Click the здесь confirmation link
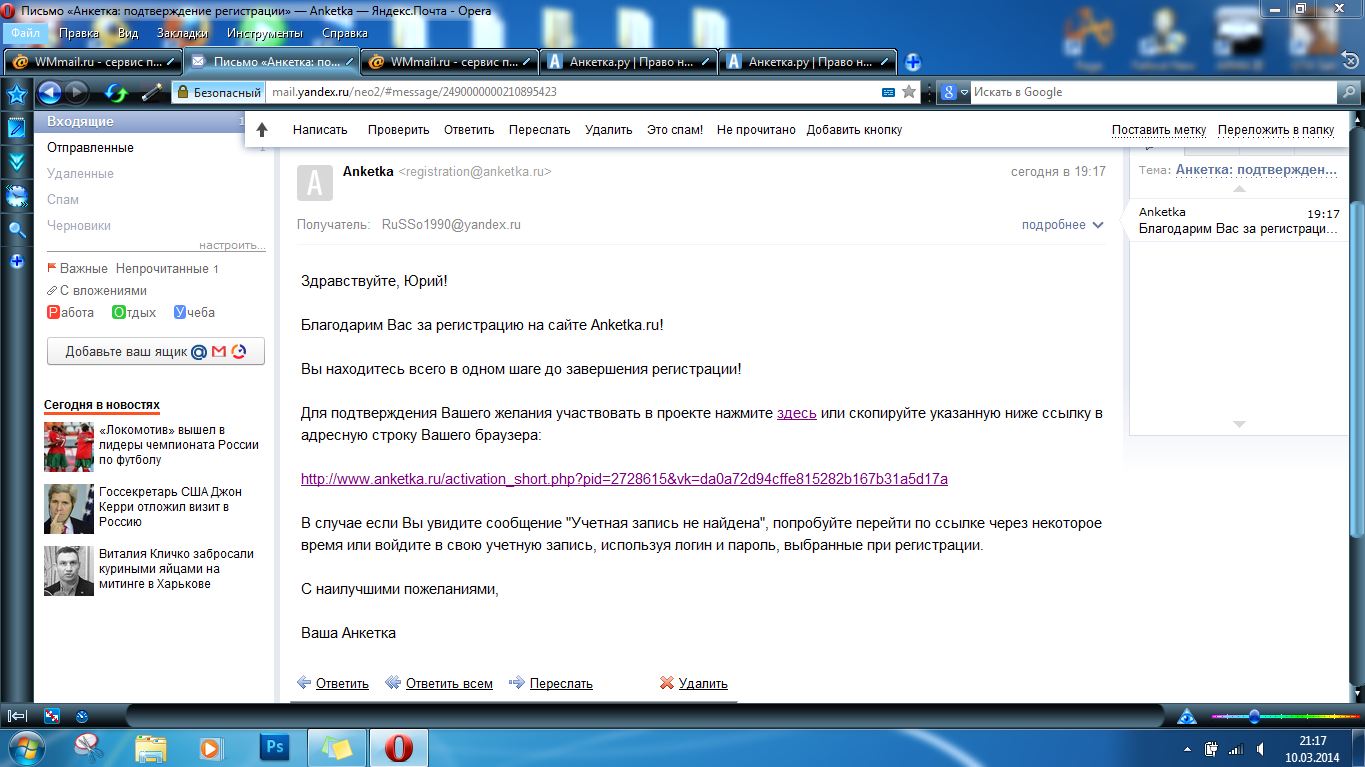The image size is (1365, 767). coord(797,413)
